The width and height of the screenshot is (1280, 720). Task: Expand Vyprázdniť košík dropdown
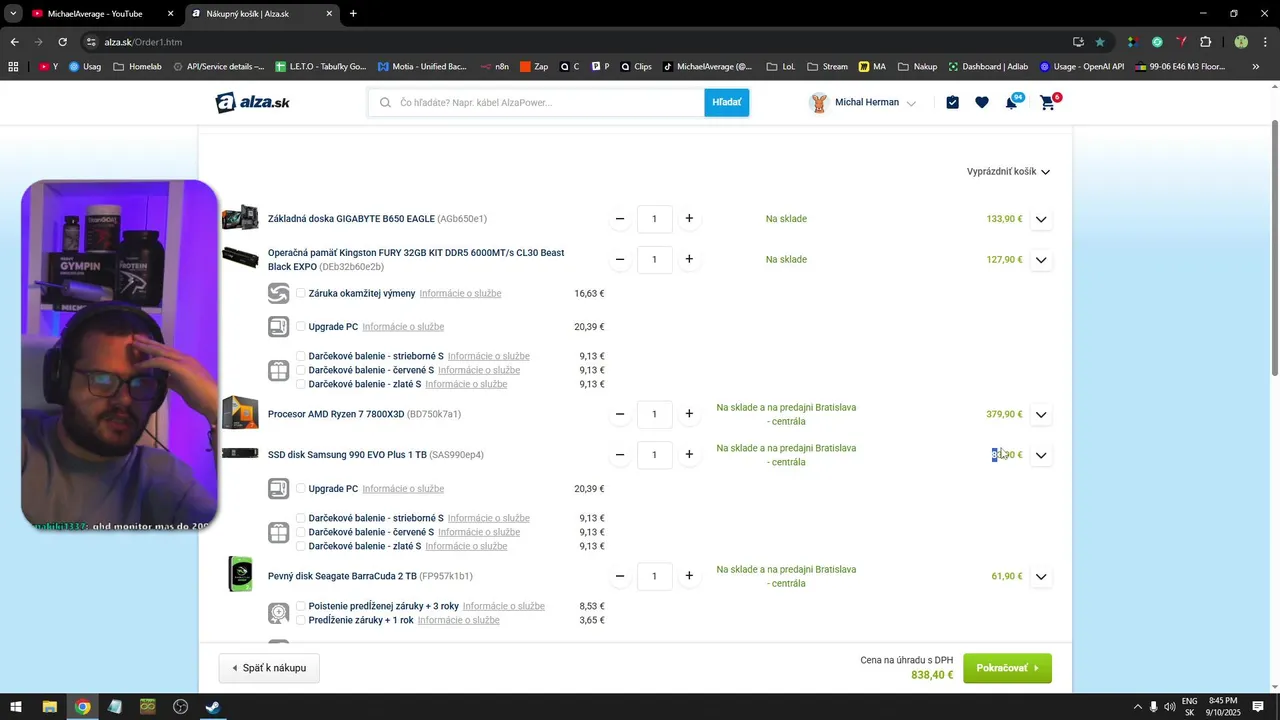click(1008, 172)
